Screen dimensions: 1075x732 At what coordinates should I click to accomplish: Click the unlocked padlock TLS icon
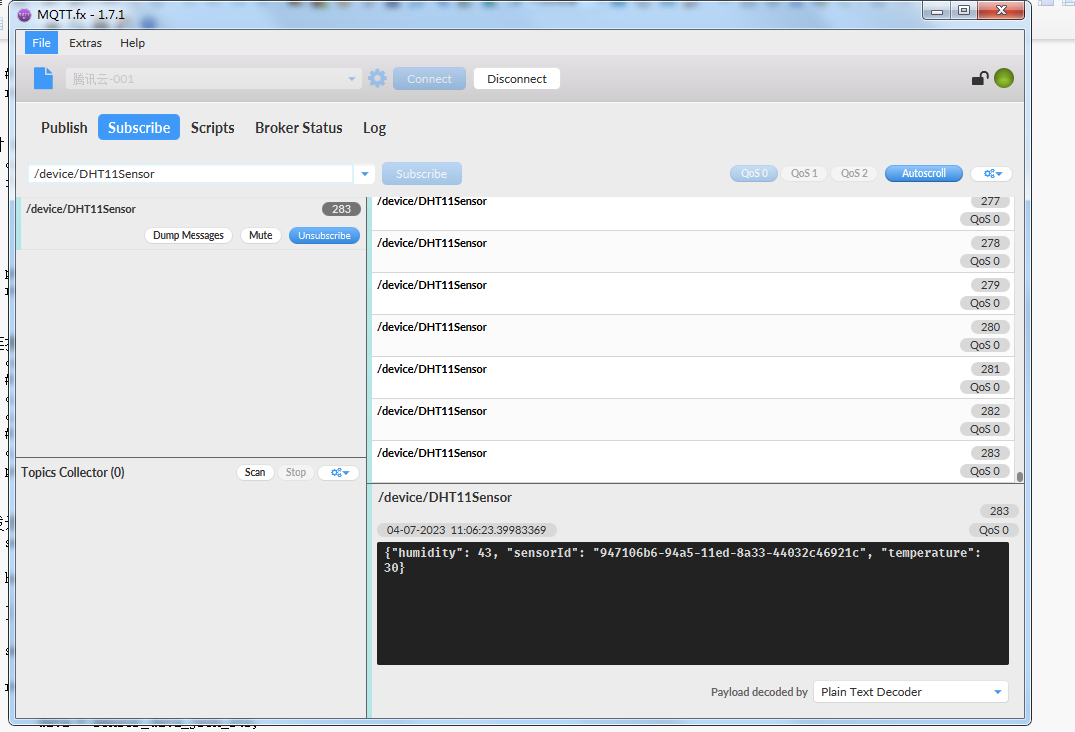980,78
